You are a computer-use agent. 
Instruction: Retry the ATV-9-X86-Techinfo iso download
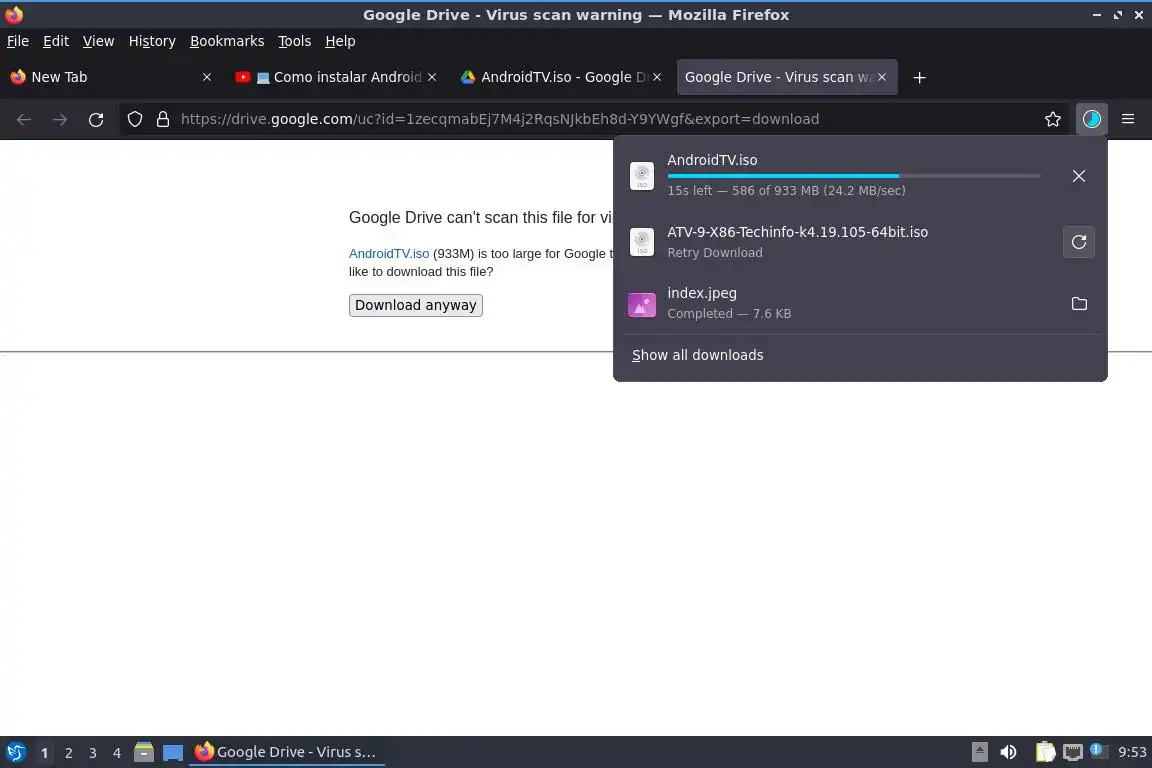pyautogui.click(x=1079, y=242)
